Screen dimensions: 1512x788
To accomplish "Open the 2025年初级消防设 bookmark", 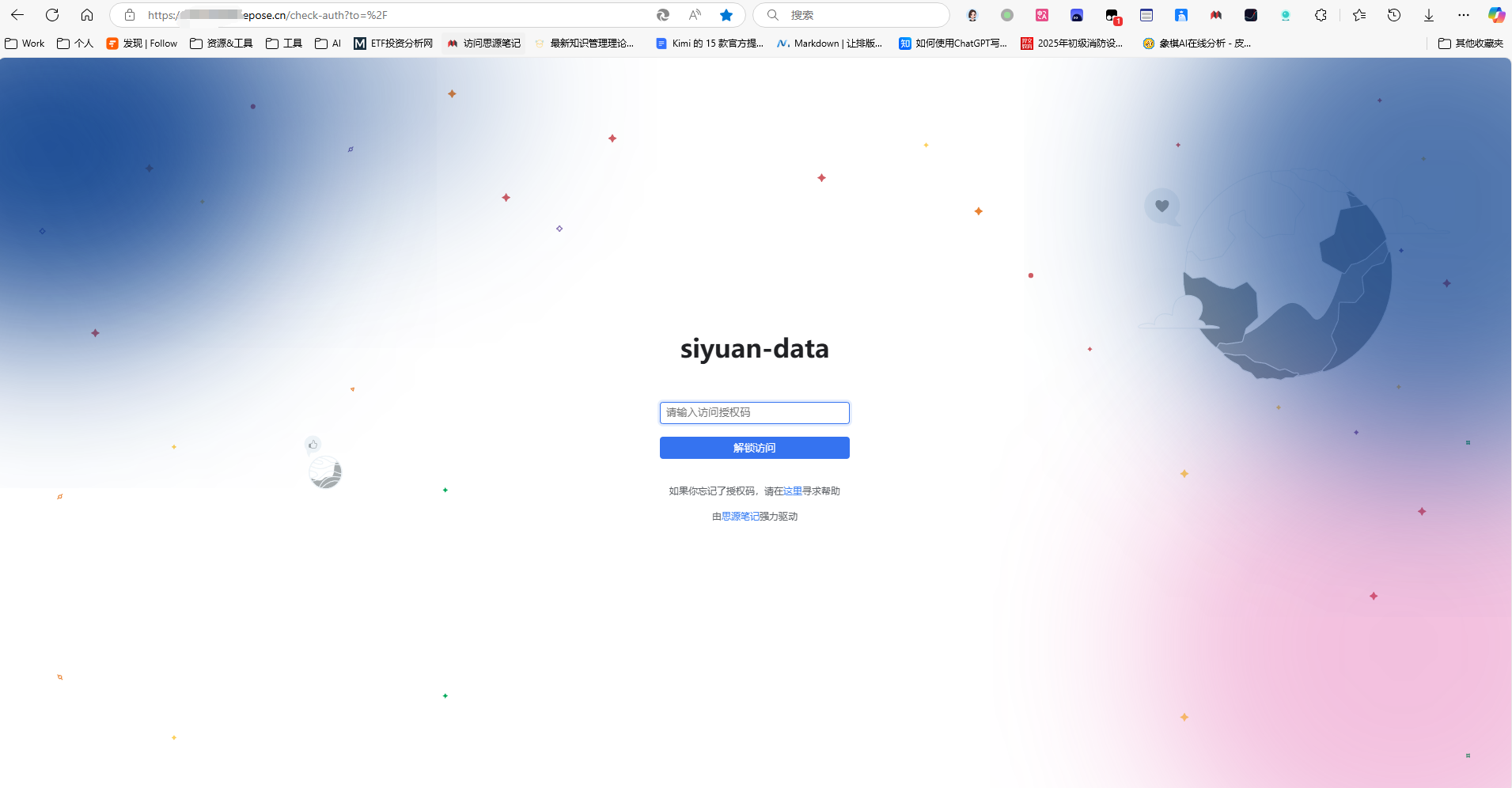I will [x=1072, y=44].
